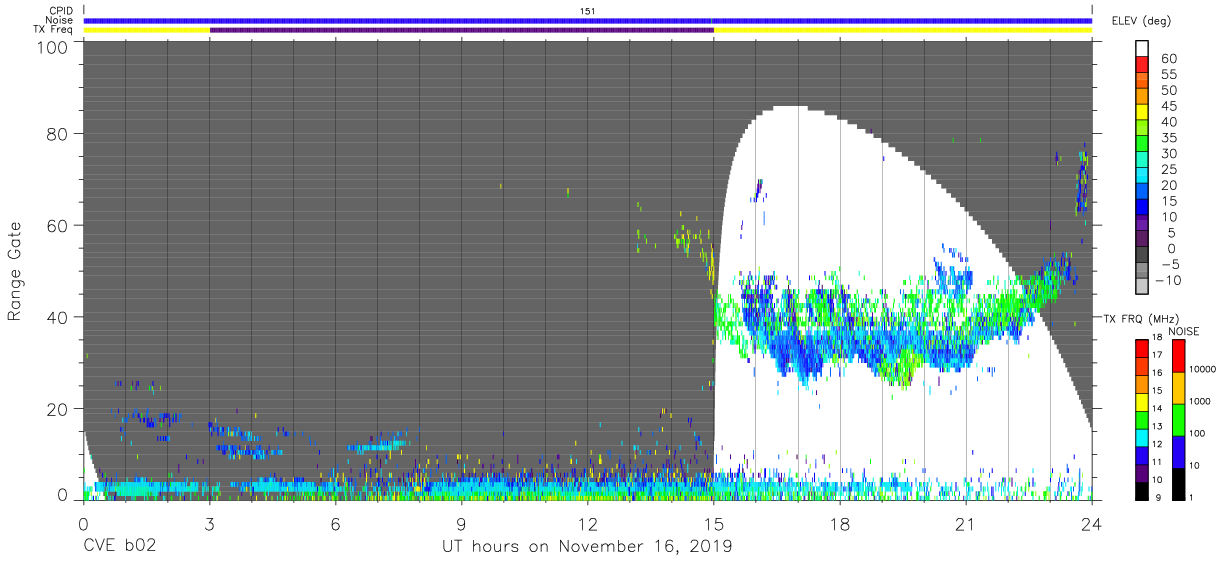The width and height of the screenshot is (1228, 567).
Task: Click the white top segment of ELEV colorbar
Action: [1141, 49]
